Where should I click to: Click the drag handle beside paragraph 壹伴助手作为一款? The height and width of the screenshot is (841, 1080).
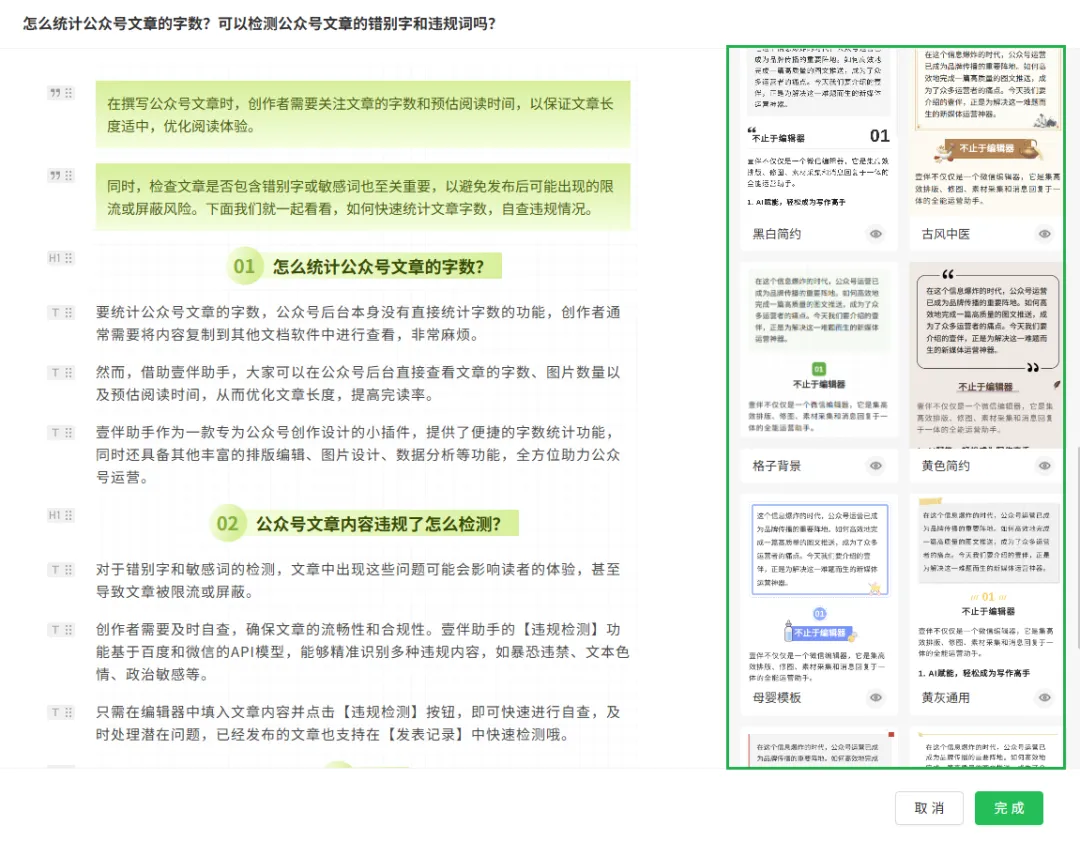[x=69, y=433]
